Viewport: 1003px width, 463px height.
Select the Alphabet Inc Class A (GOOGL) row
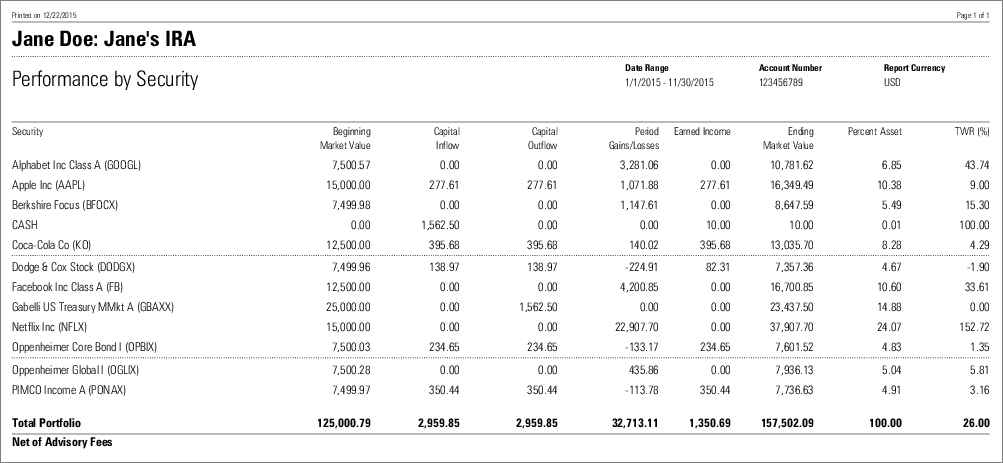(x=76, y=164)
